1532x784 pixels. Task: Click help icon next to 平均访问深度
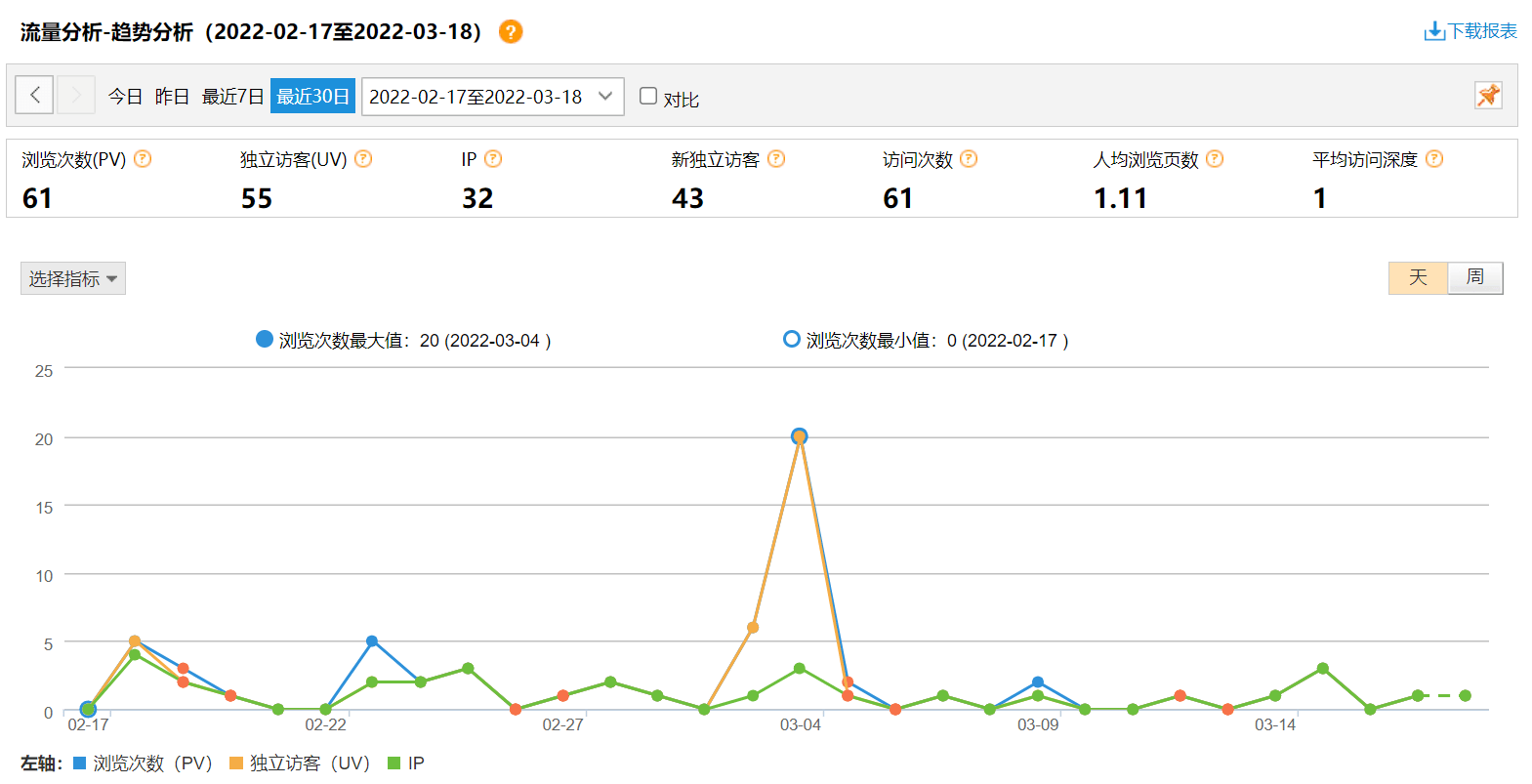1434,159
